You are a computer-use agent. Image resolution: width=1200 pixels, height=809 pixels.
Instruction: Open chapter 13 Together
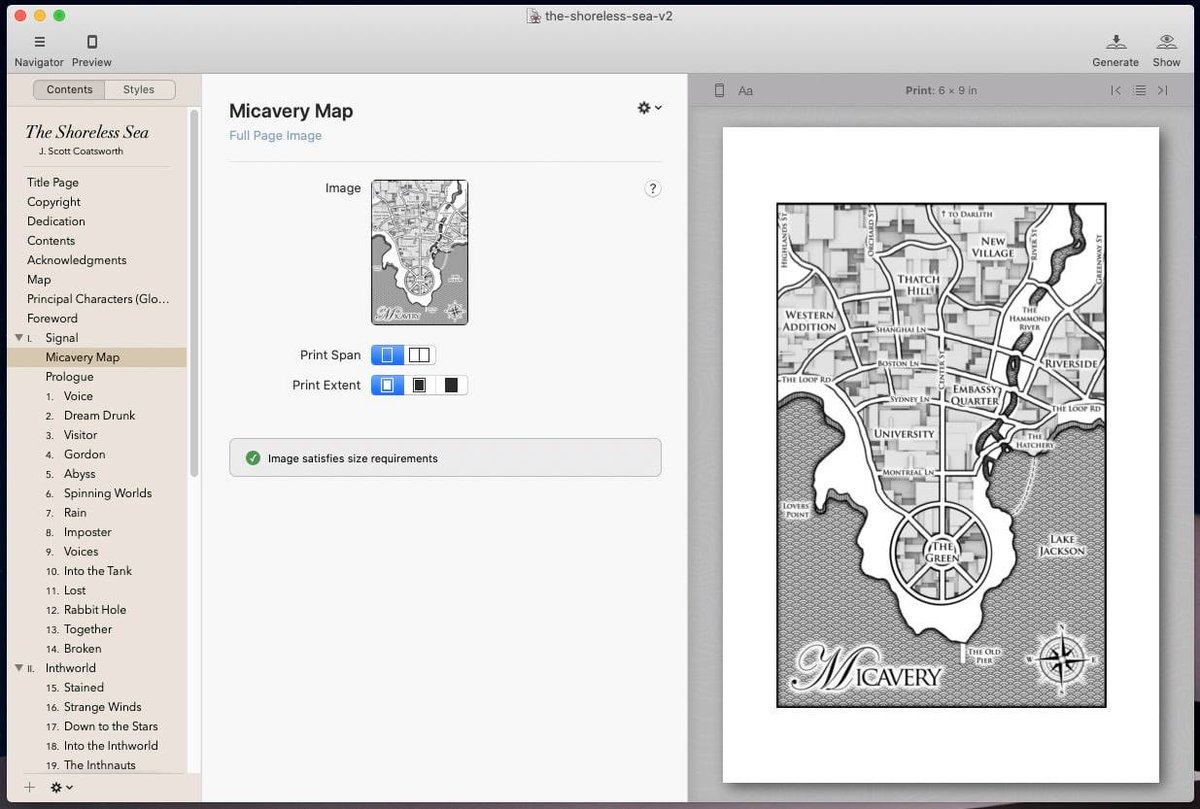(x=88, y=630)
